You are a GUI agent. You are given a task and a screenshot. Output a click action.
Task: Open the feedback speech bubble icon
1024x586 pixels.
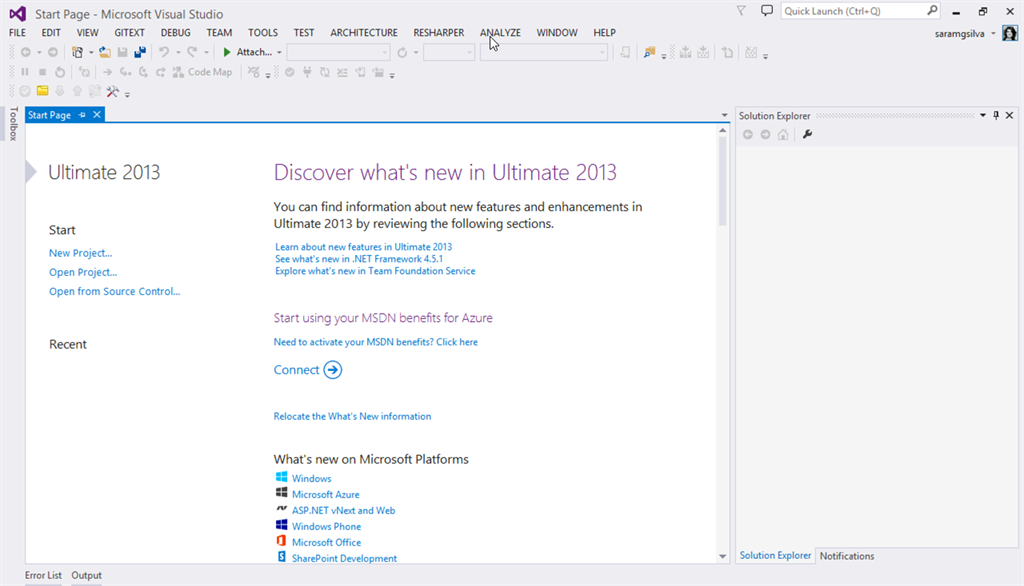point(766,11)
